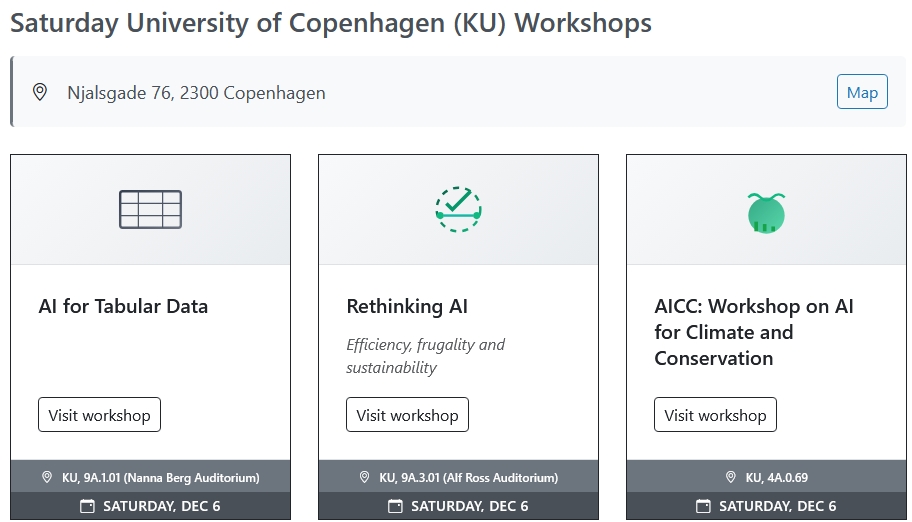Click location pin beside KU, 4A.0.69
The height and width of the screenshot is (522, 912).
pyautogui.click(x=732, y=477)
